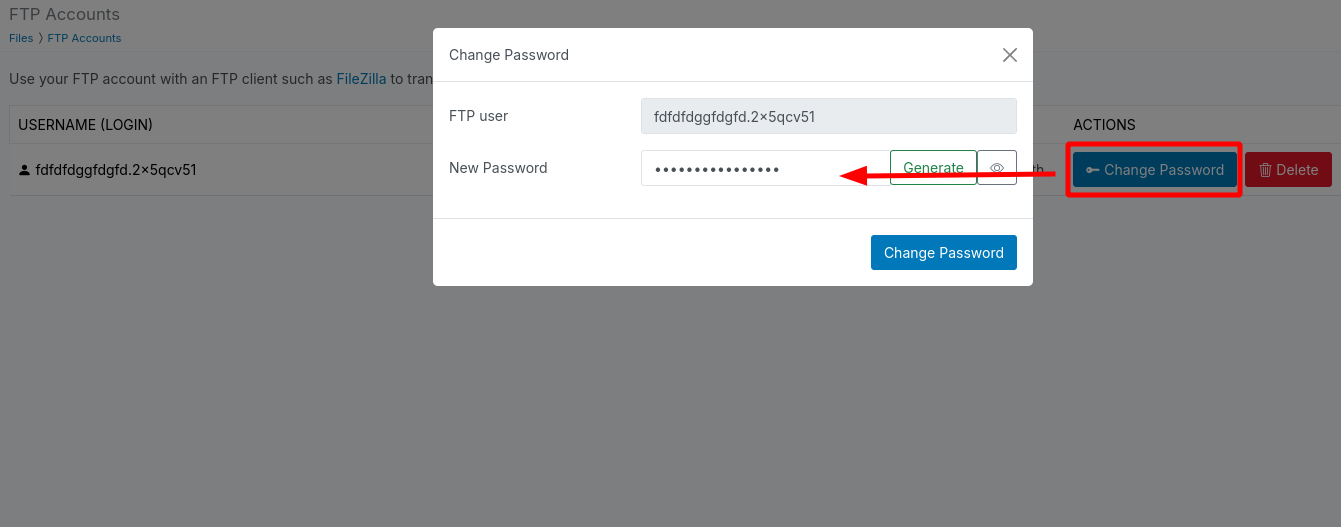This screenshot has width=1341, height=527.
Task: Toggle password visibility with the eye icon
Action: pyautogui.click(x=997, y=168)
